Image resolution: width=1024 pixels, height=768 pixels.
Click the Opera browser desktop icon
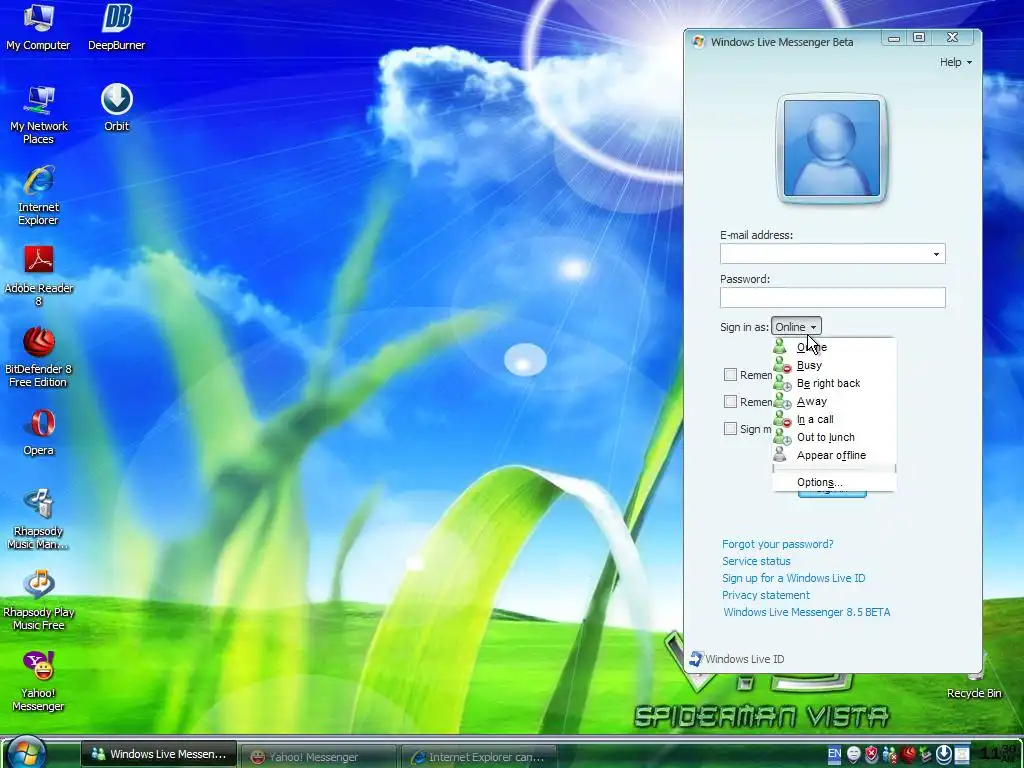[x=38, y=432]
